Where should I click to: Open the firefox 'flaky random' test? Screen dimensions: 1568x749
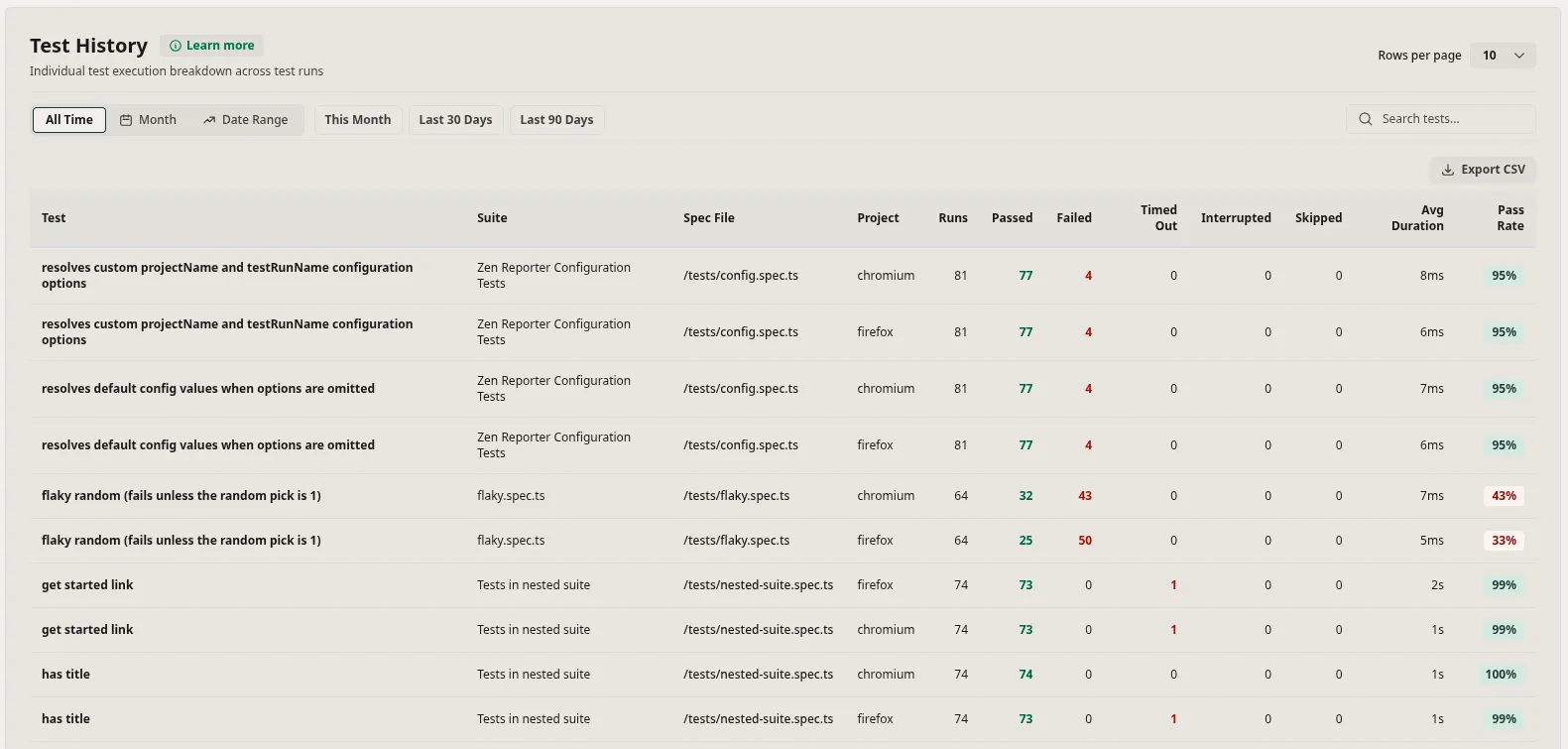point(181,541)
